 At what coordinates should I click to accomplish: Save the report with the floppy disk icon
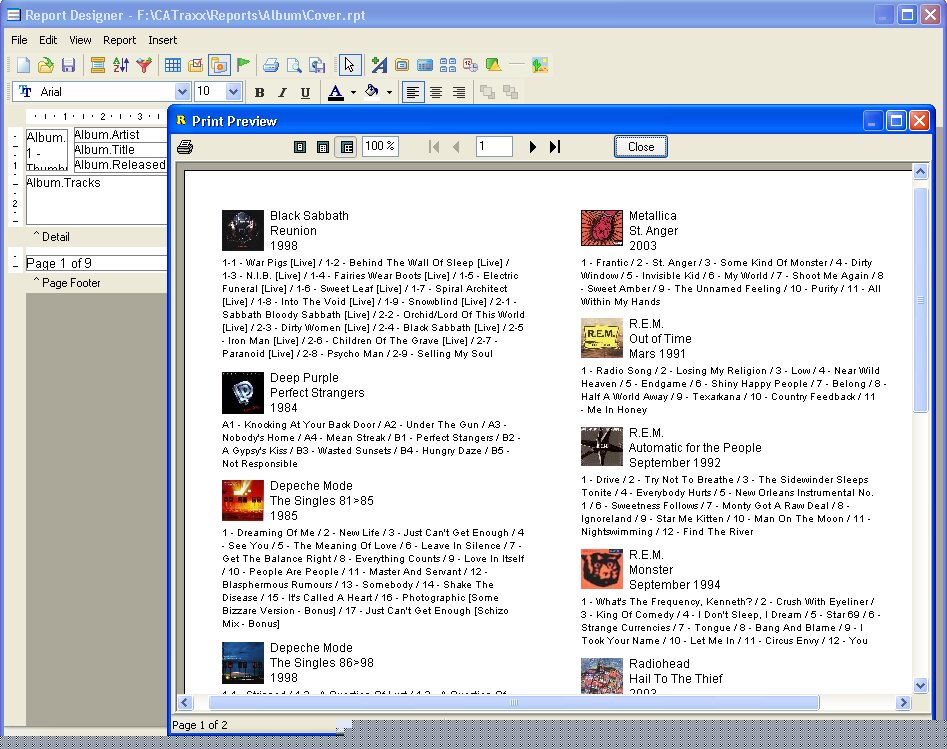click(68, 65)
